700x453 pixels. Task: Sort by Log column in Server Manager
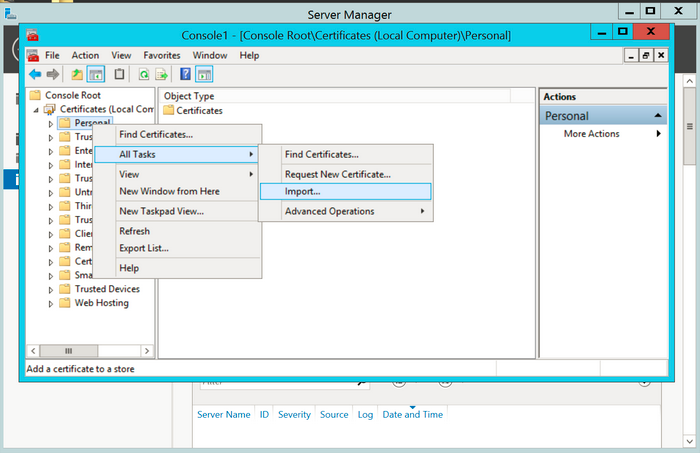click(x=365, y=415)
